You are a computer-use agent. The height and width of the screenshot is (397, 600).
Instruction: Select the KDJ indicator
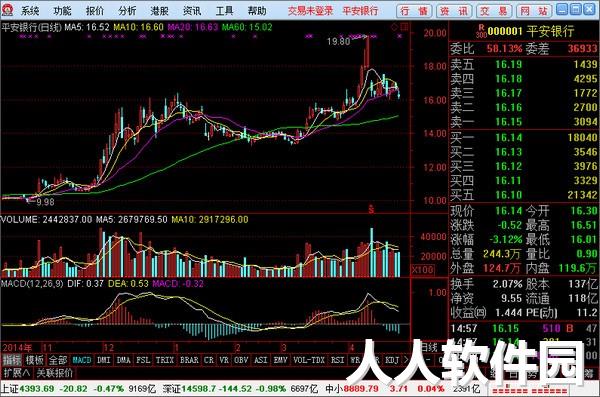click(x=392, y=360)
